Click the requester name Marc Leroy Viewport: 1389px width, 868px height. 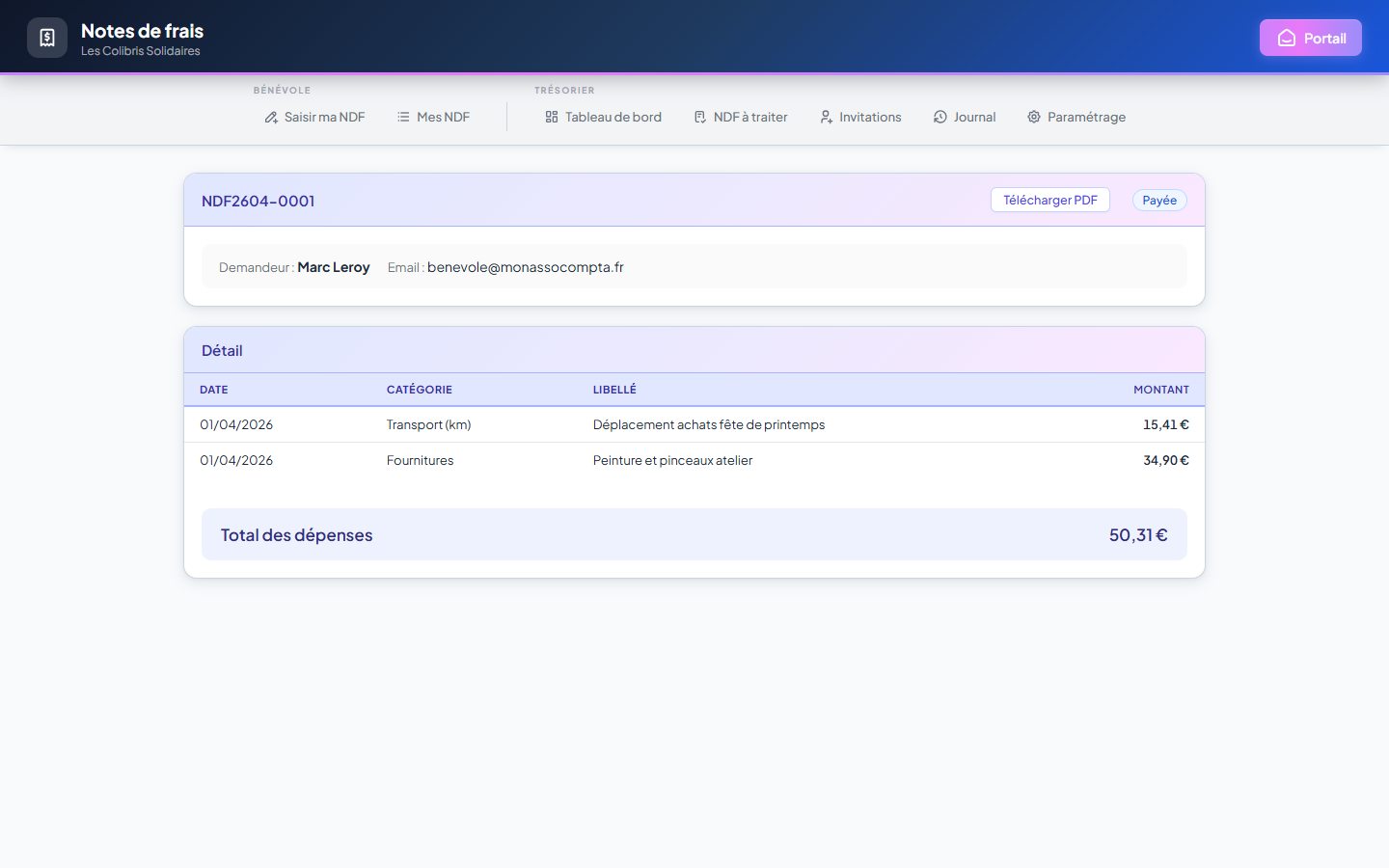click(334, 267)
